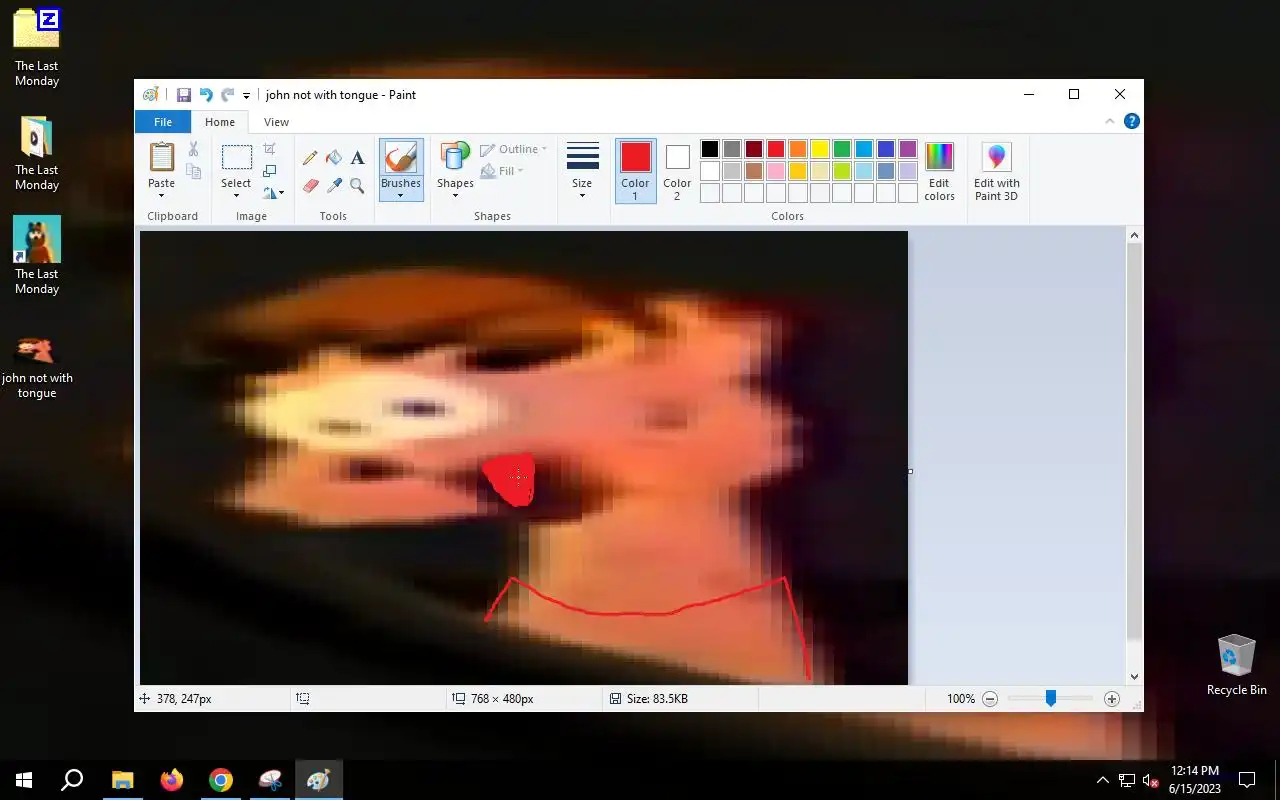1280x800 pixels.
Task: Click zoom out minus button in status bar
Action: pos(990,699)
